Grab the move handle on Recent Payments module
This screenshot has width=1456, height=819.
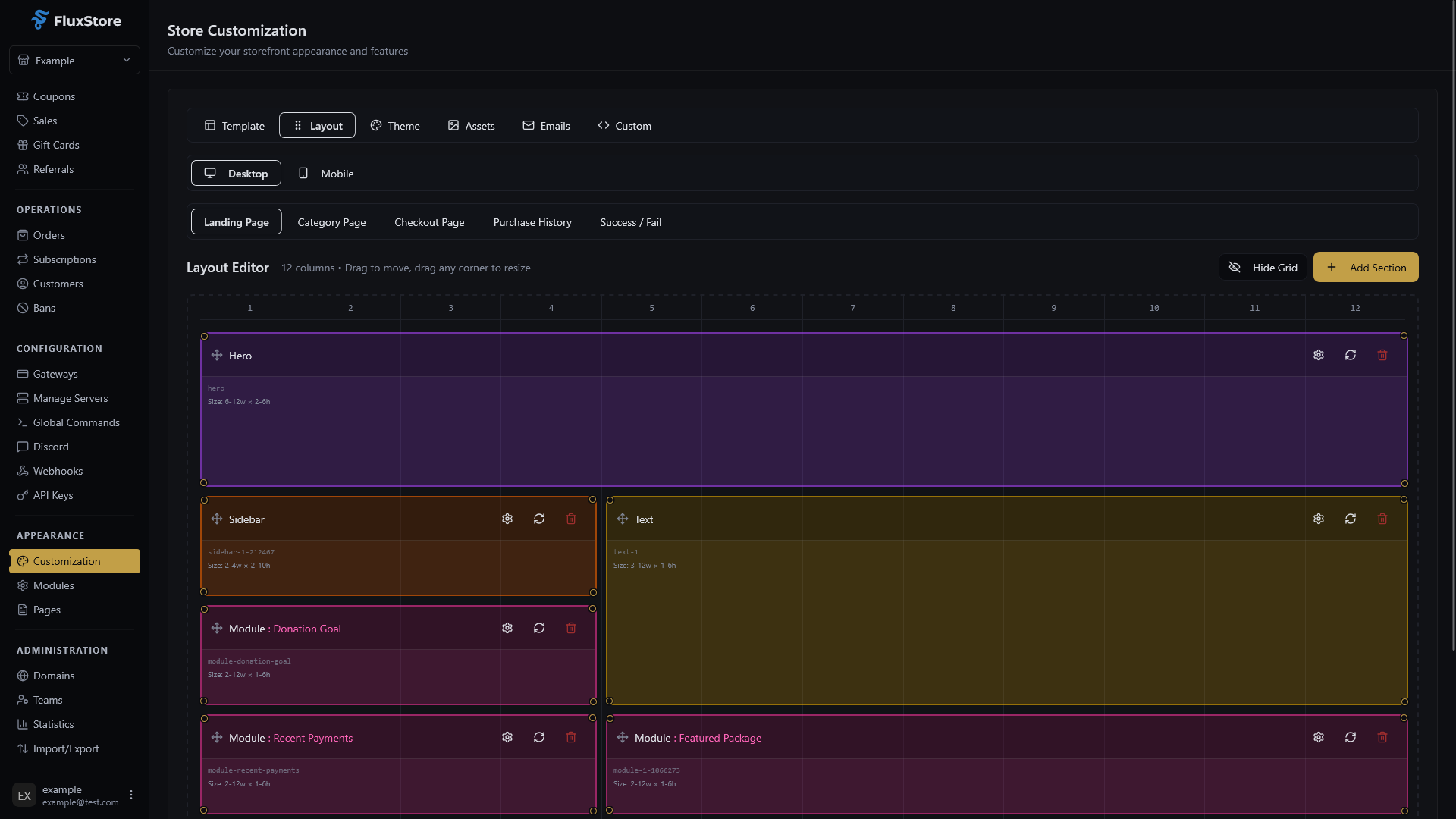(x=216, y=737)
